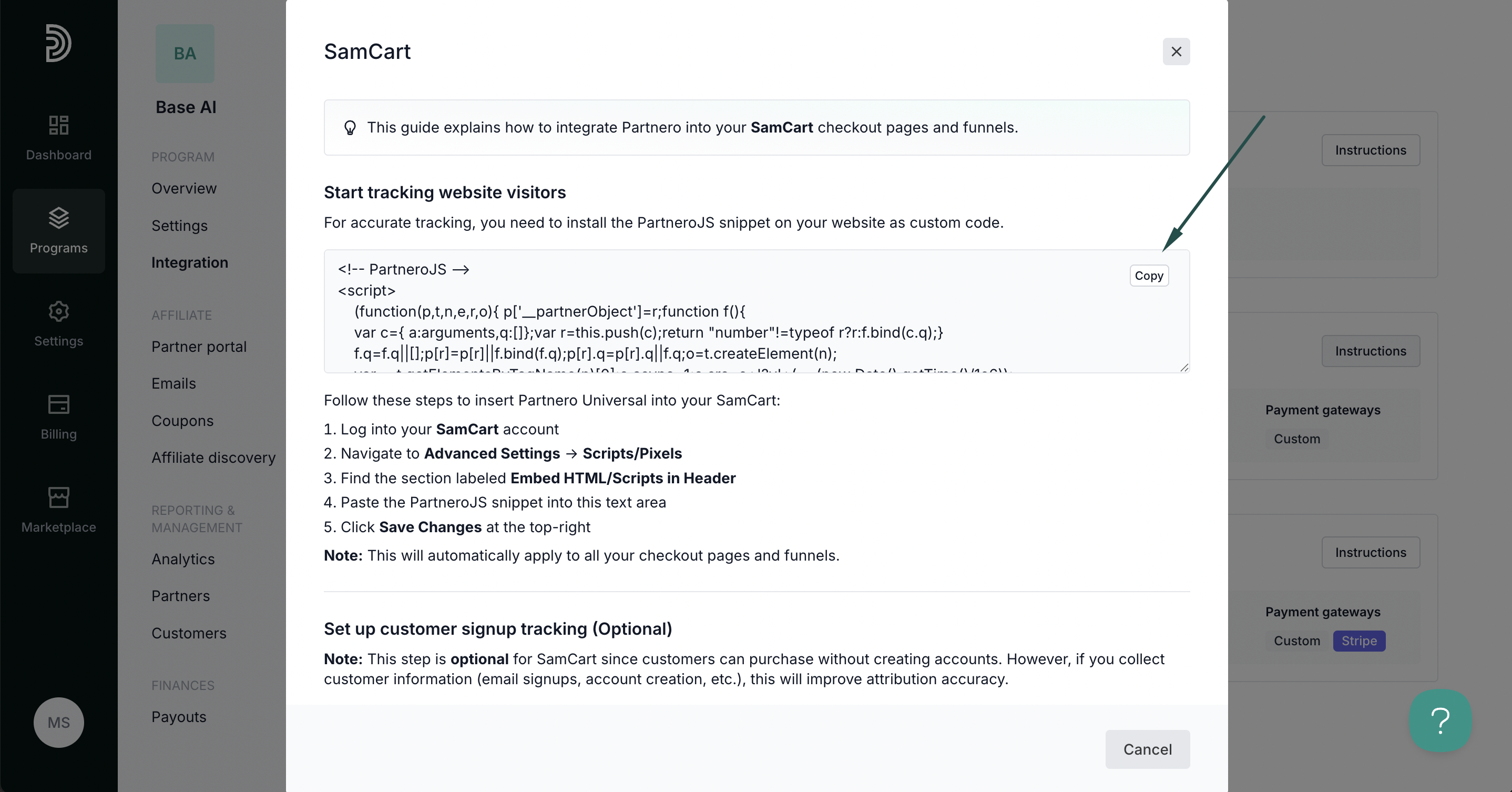Open Customers page
Viewport: 1512px width, 792px height.
coord(188,633)
